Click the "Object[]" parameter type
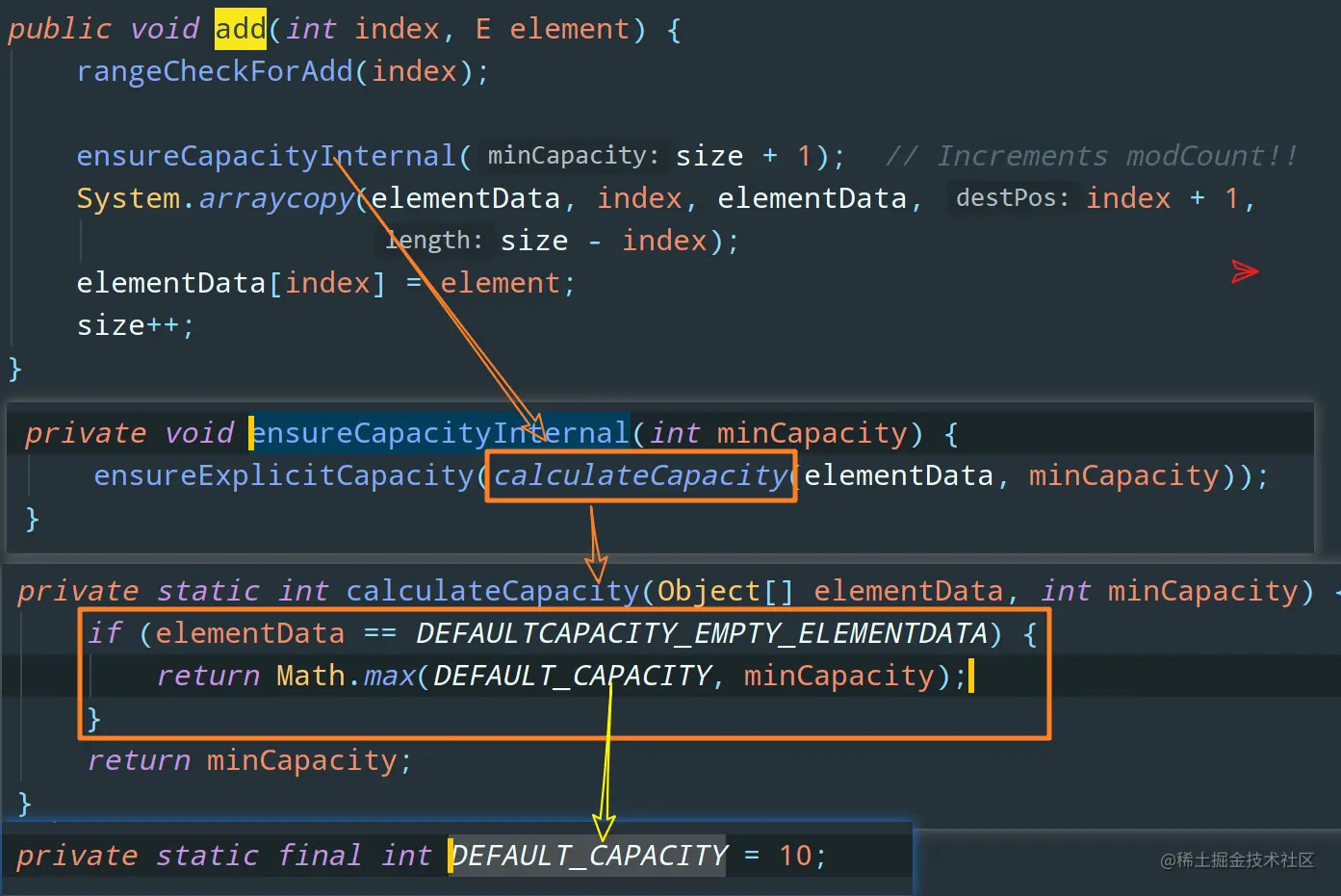 pos(727,591)
